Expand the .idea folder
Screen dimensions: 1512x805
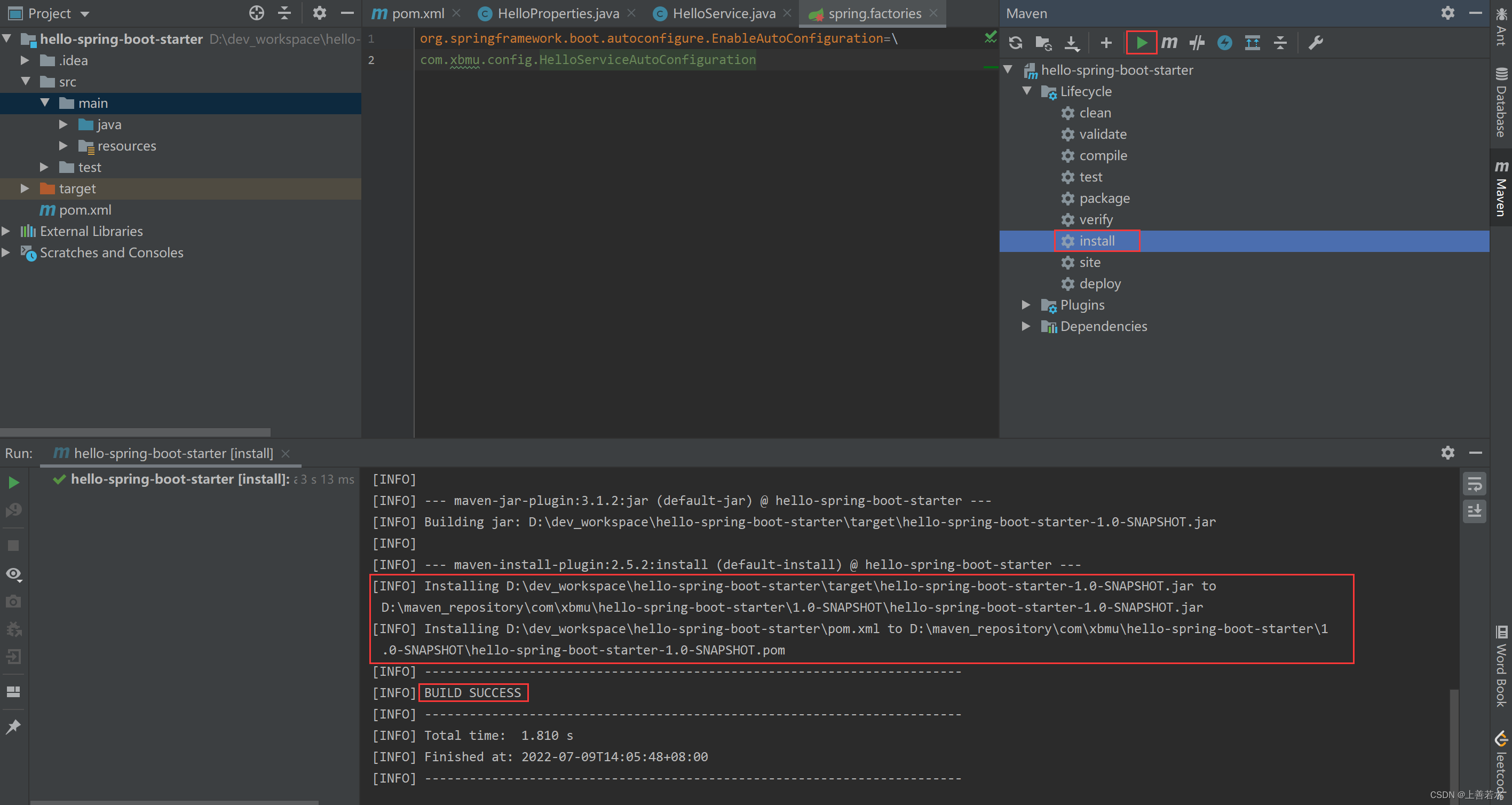25,60
